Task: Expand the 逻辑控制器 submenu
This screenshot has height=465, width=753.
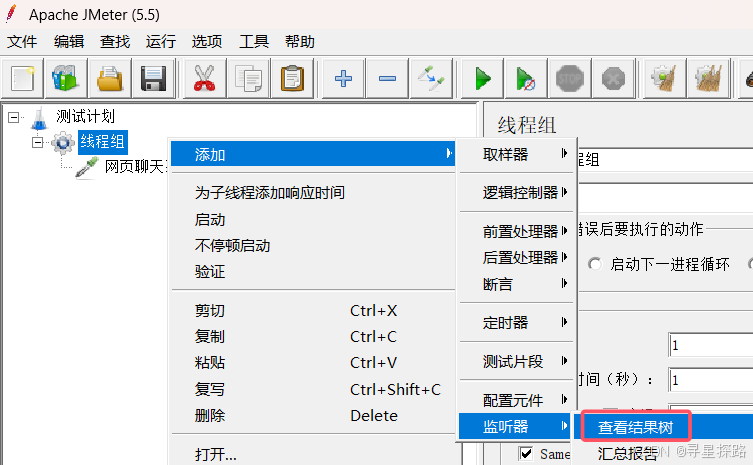Action: (516, 193)
